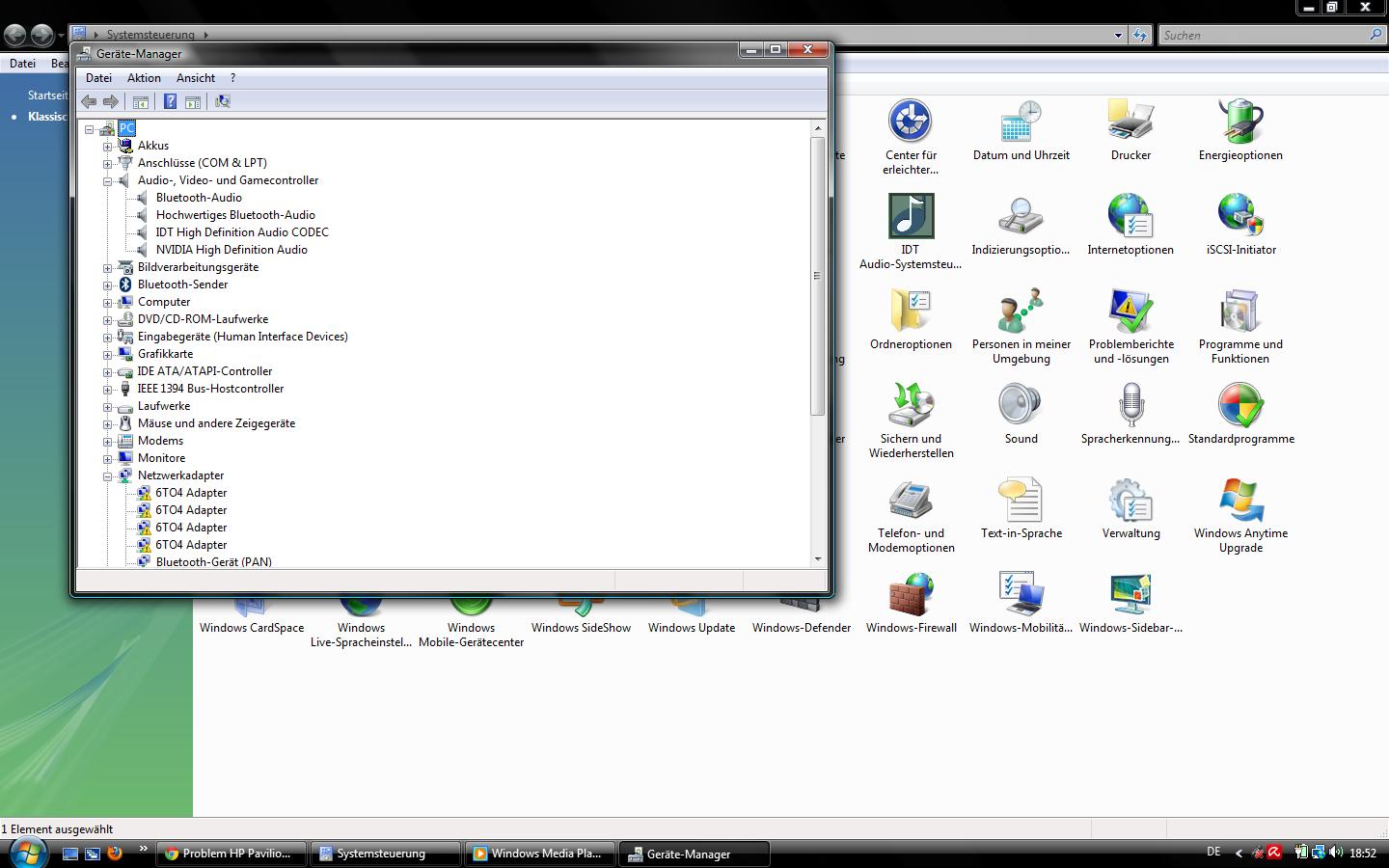The image size is (1389, 868).
Task: Toggle the action pane toolbar icon
Action: click(x=193, y=101)
